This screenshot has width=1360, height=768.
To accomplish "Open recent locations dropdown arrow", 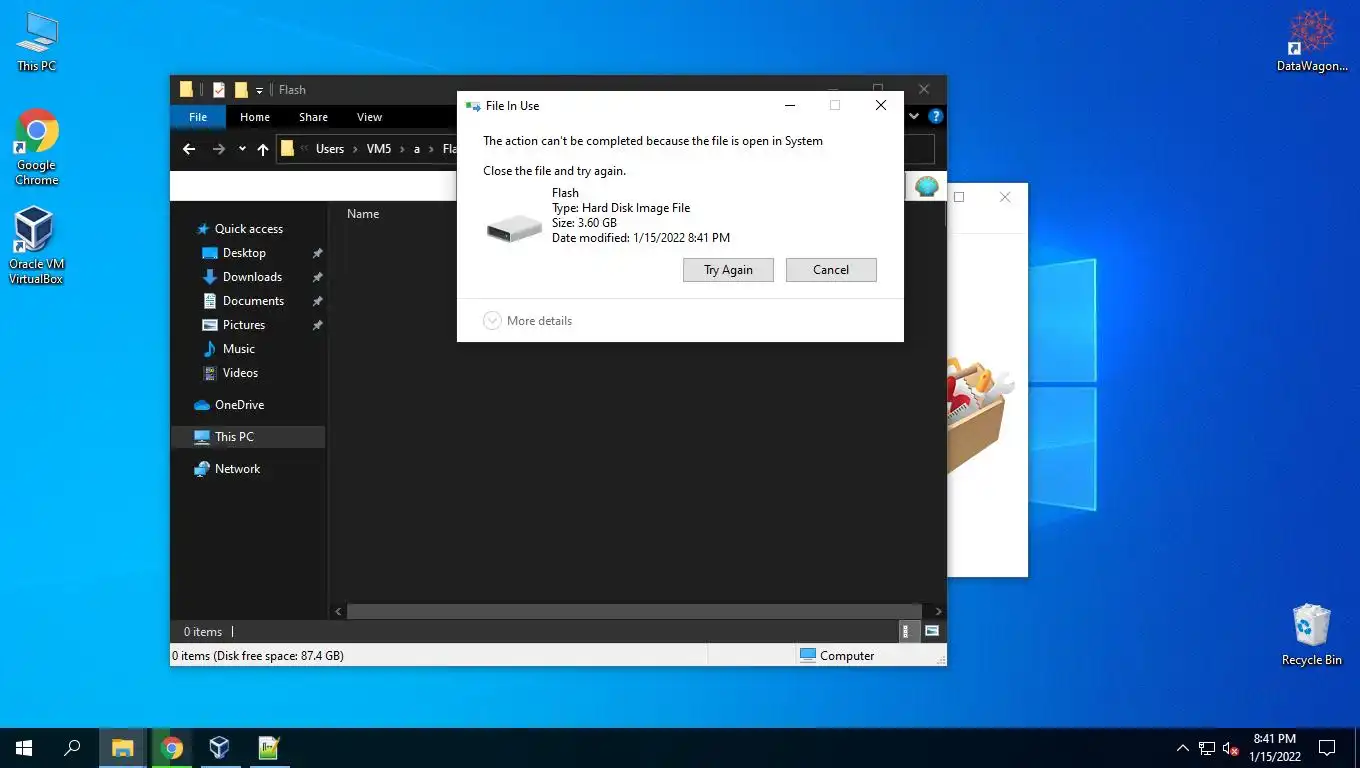I will point(242,149).
